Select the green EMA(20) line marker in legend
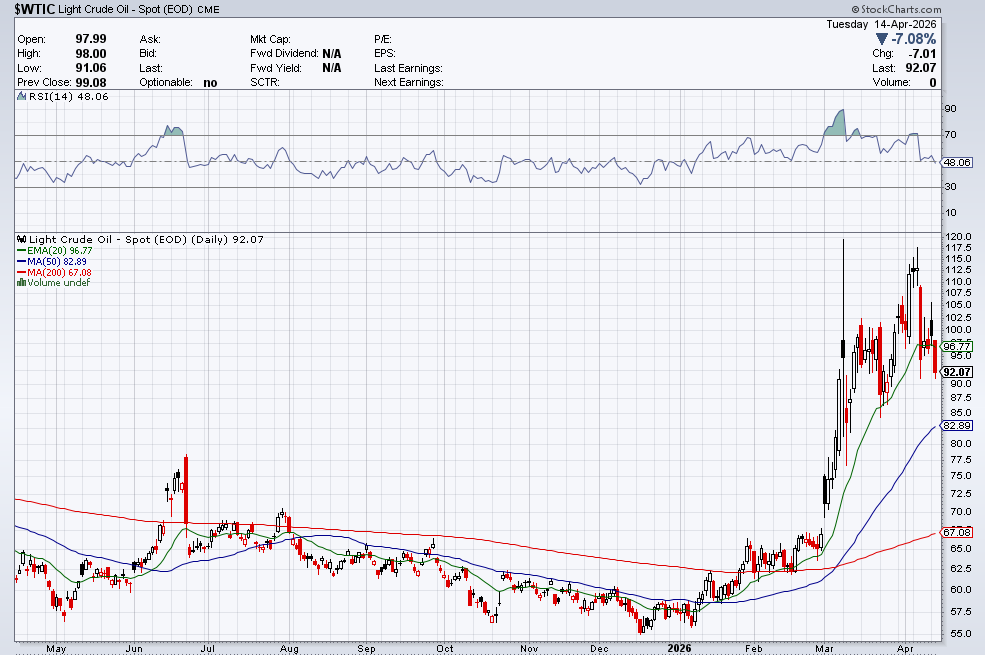Viewport: 985px width, 655px height. (22, 251)
